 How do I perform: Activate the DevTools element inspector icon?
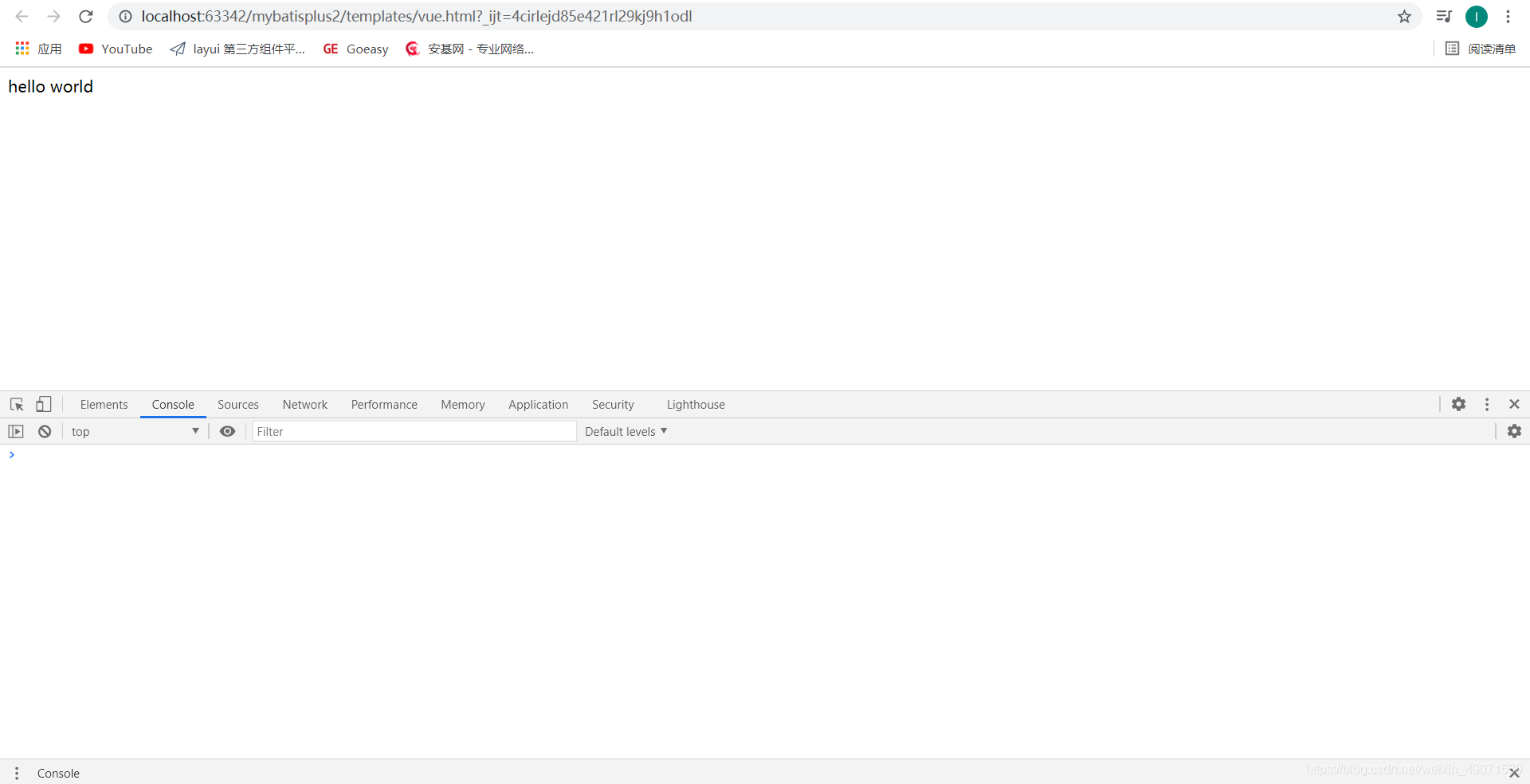(x=17, y=404)
